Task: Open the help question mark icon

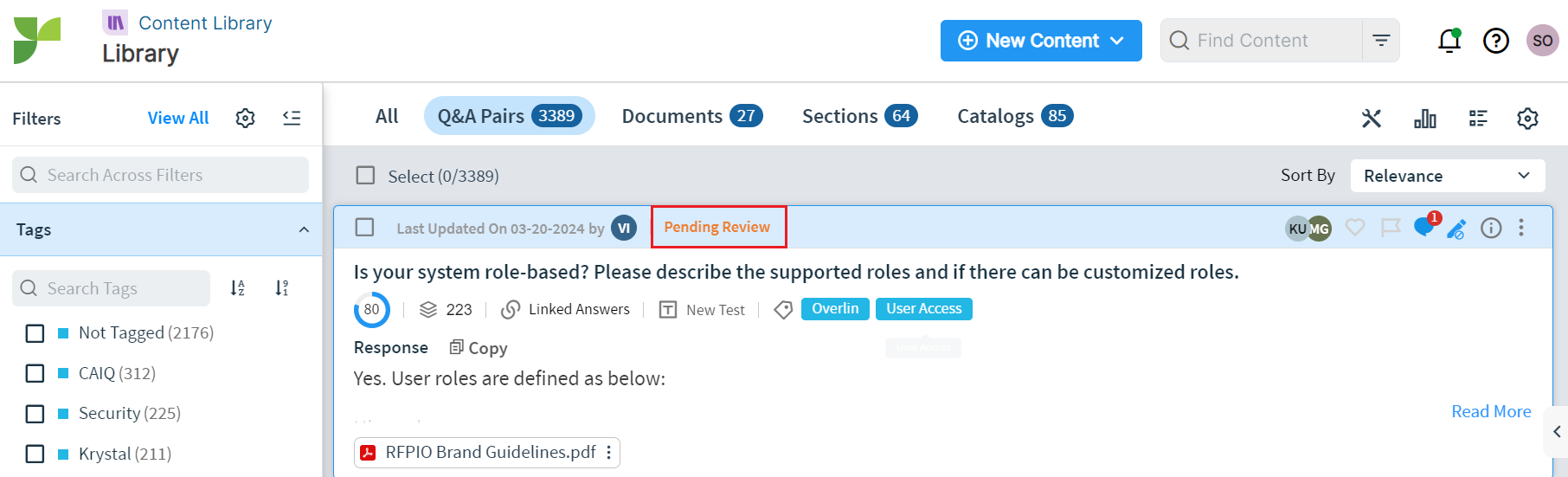Action: pos(1496,41)
